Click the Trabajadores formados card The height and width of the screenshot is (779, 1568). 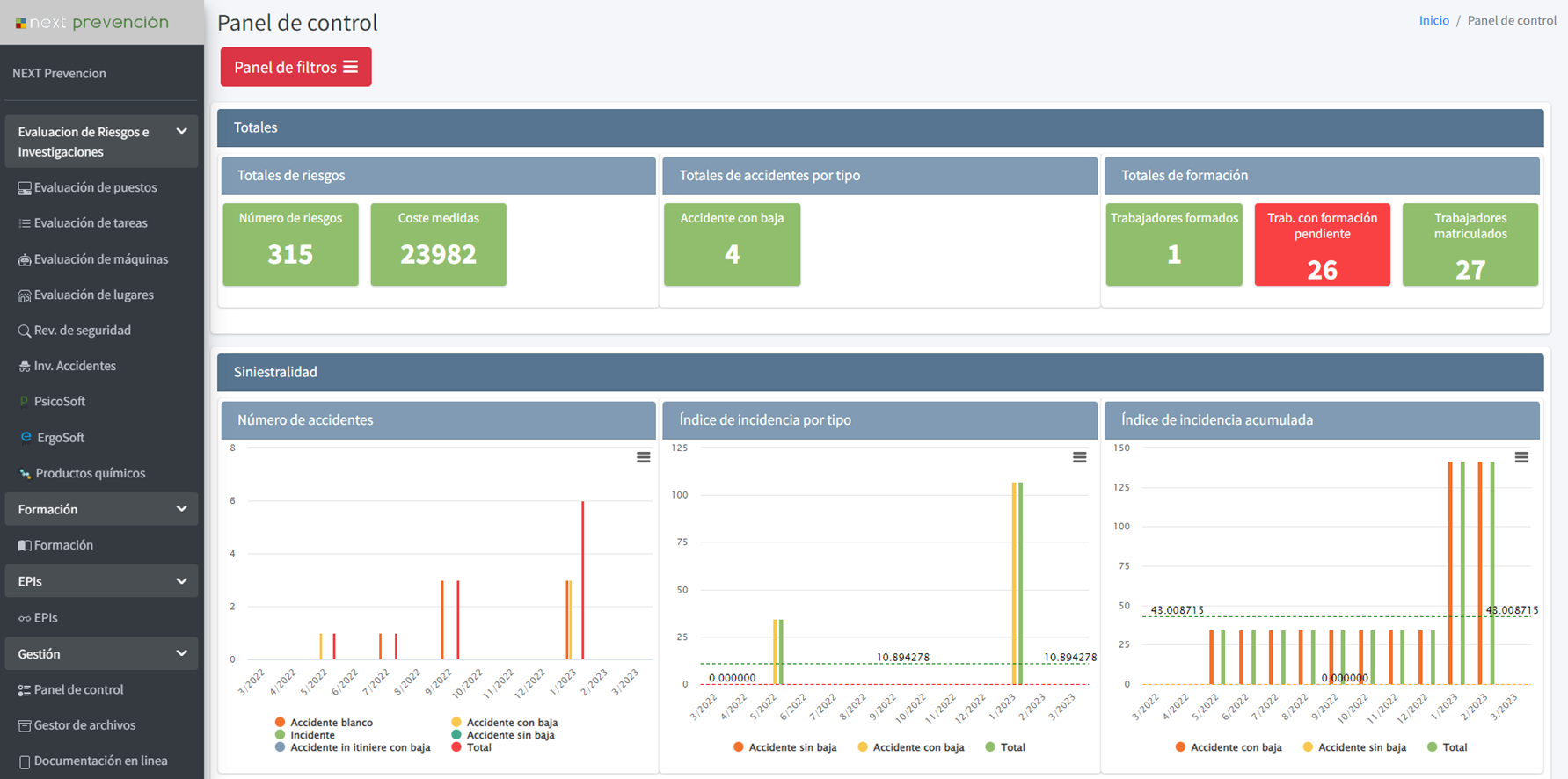[x=1174, y=244]
